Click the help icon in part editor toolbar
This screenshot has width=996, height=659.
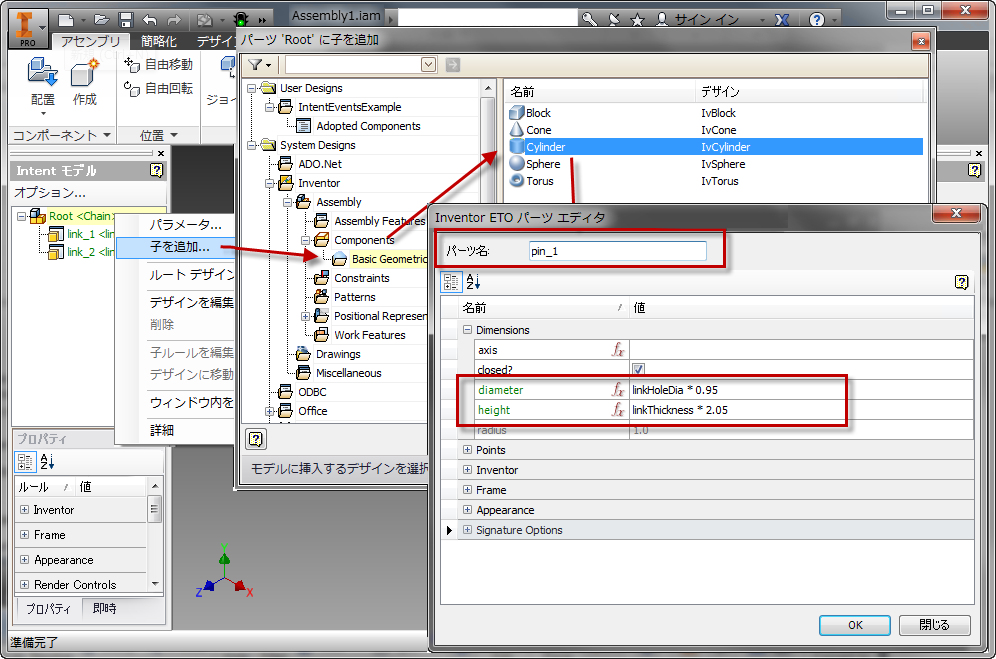click(962, 282)
